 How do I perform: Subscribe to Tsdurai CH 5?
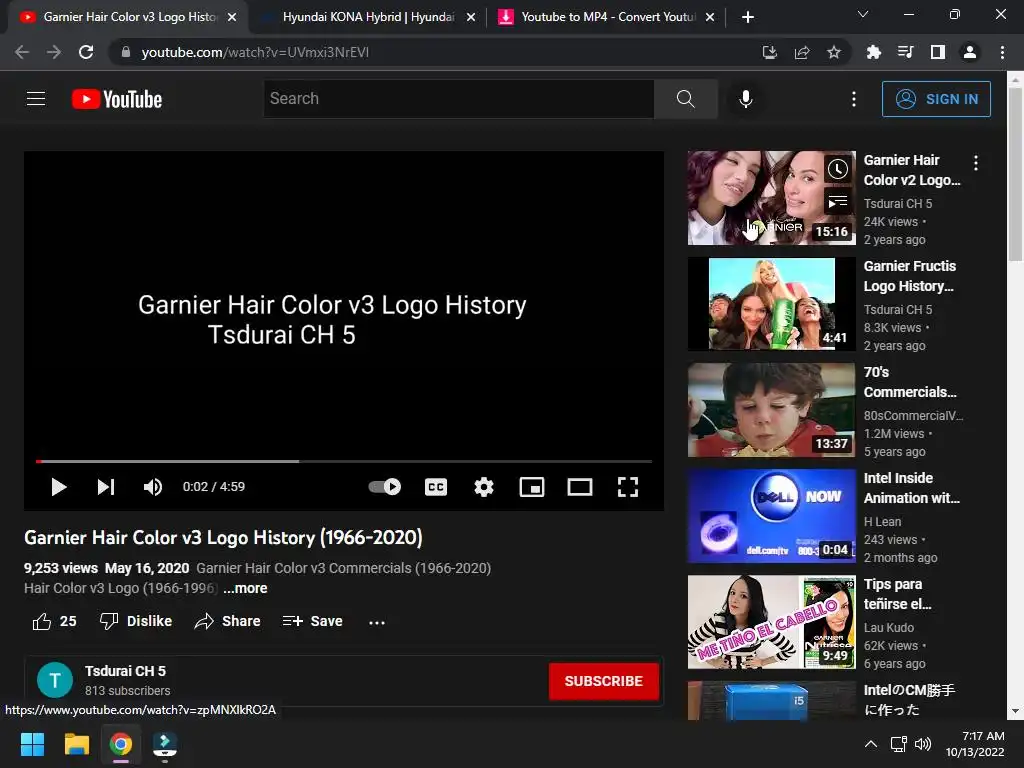[603, 681]
